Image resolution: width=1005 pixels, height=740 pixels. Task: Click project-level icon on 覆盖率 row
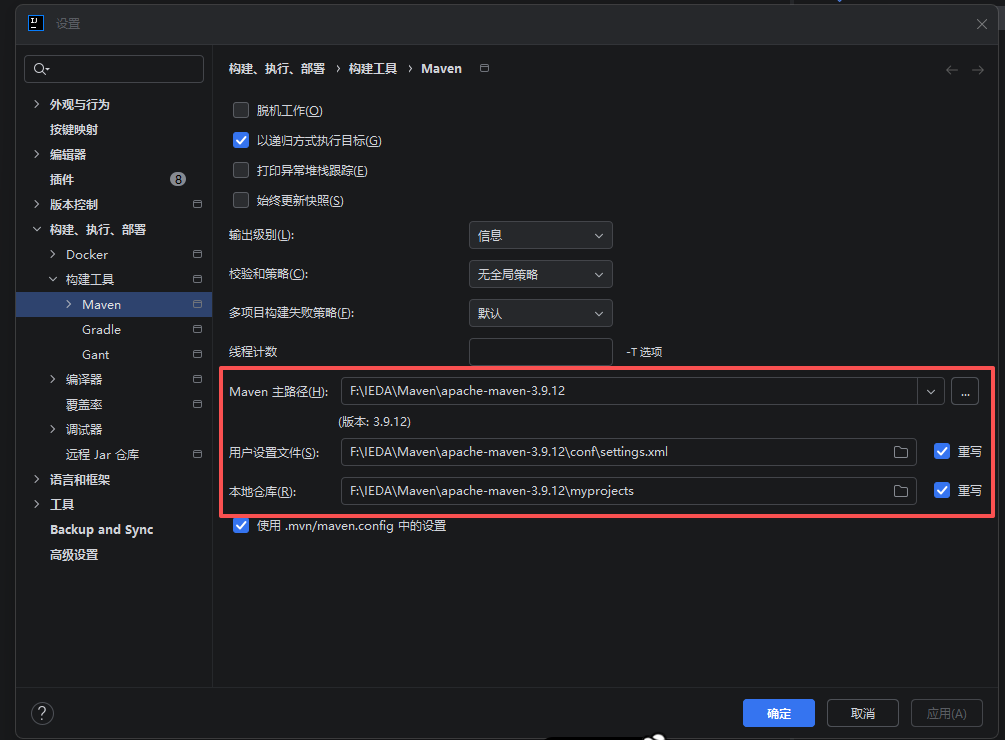pyautogui.click(x=197, y=404)
